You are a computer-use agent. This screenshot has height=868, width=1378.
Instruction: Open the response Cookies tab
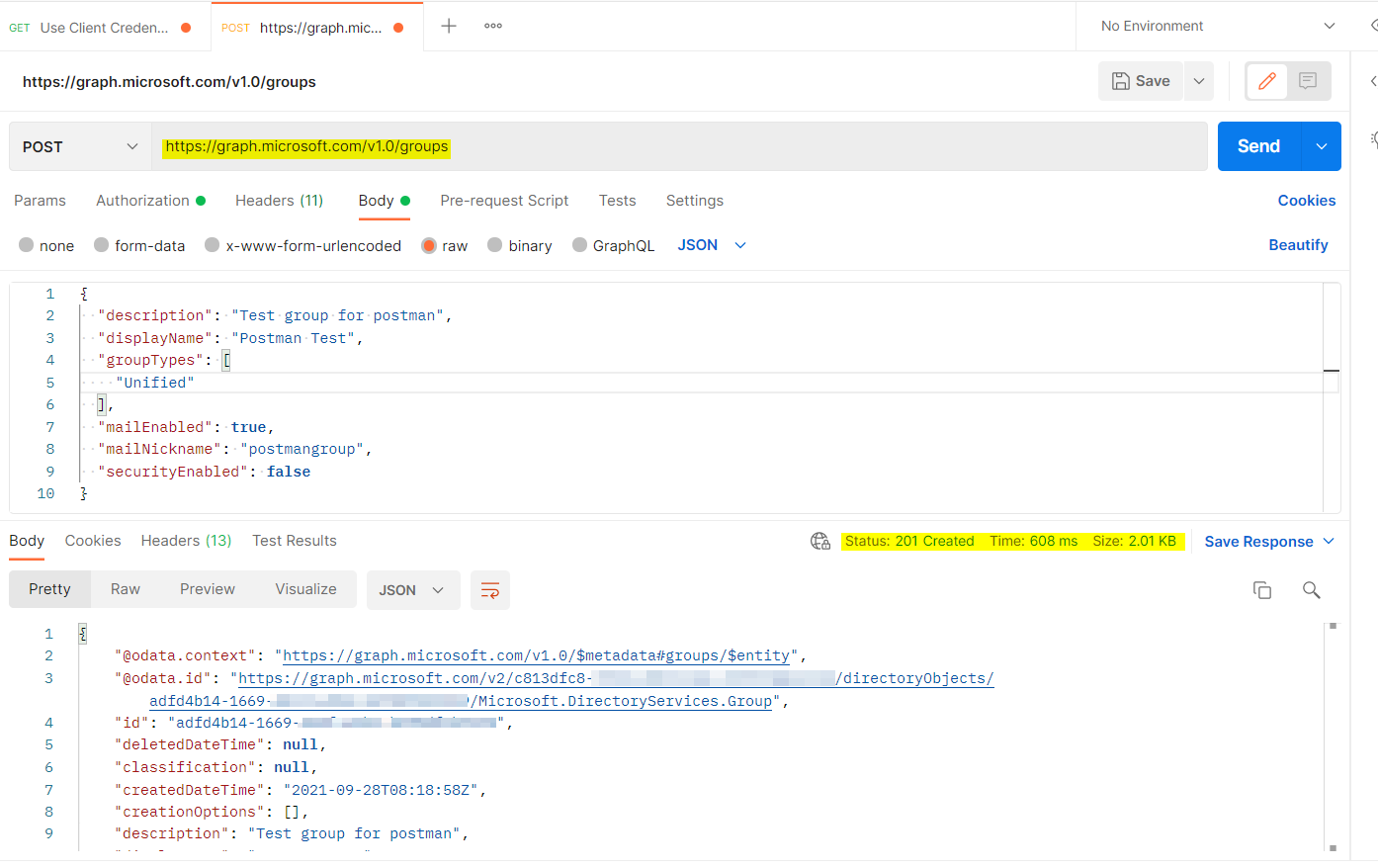[93, 541]
